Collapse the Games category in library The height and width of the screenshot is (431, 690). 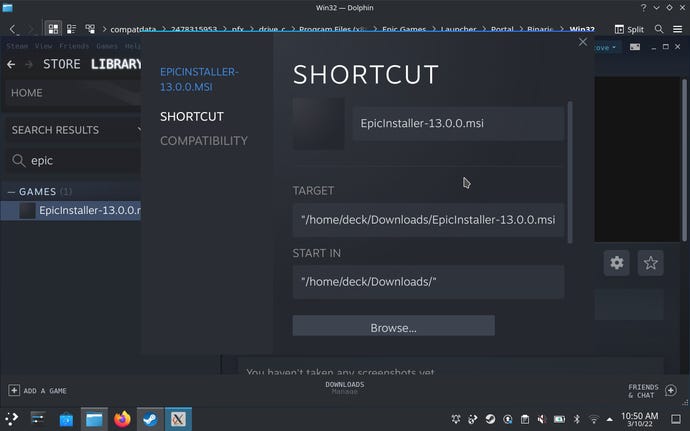point(12,191)
